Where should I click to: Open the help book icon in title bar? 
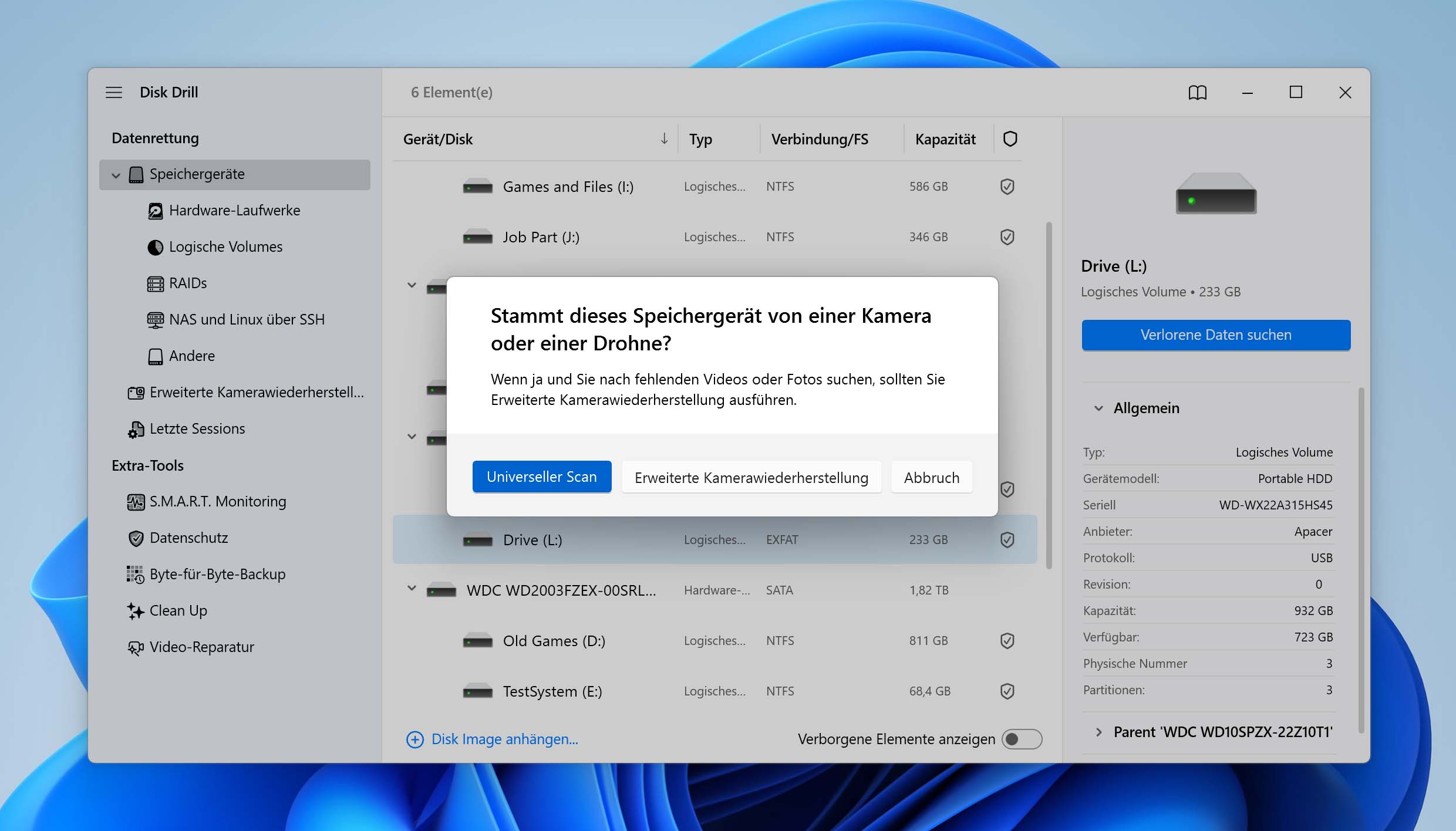coord(1197,92)
